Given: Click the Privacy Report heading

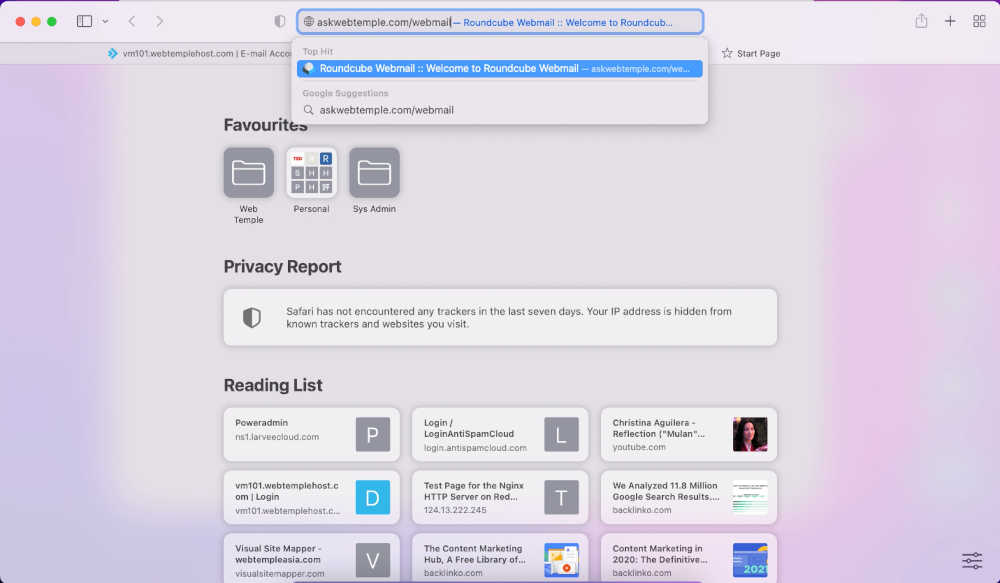Looking at the screenshot, I should point(283,267).
